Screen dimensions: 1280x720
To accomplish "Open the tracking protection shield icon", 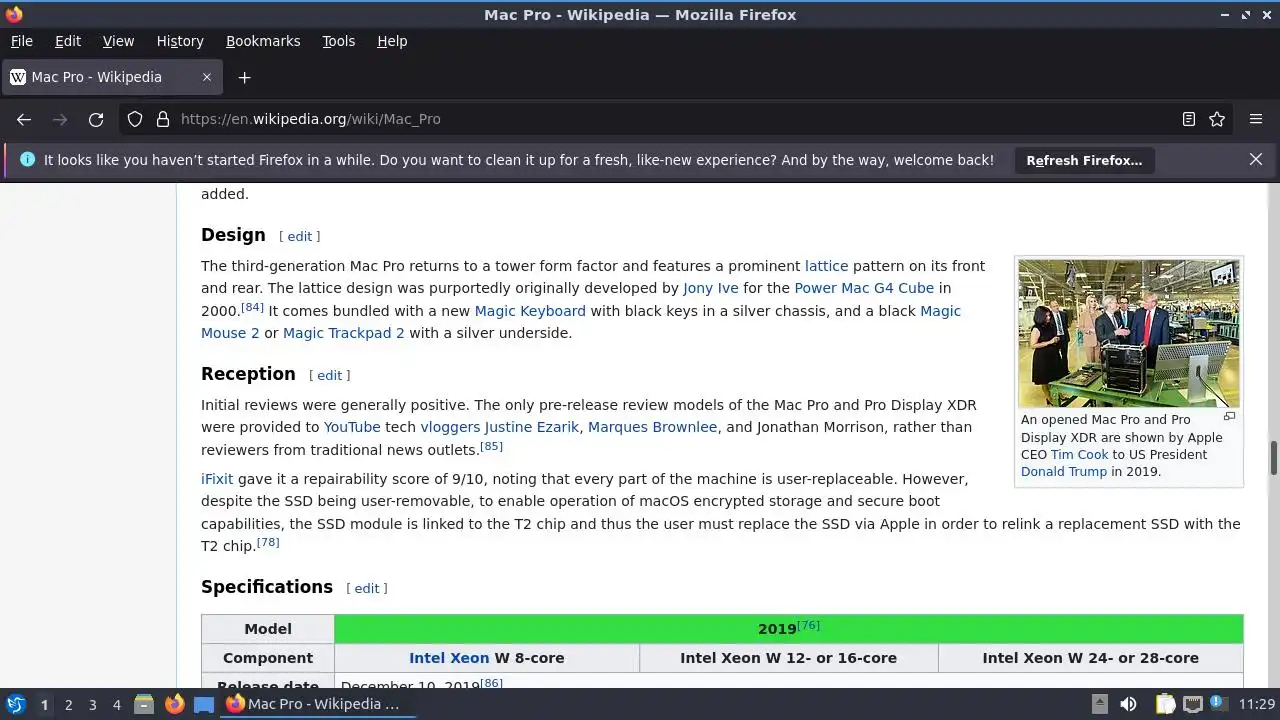I will point(135,119).
